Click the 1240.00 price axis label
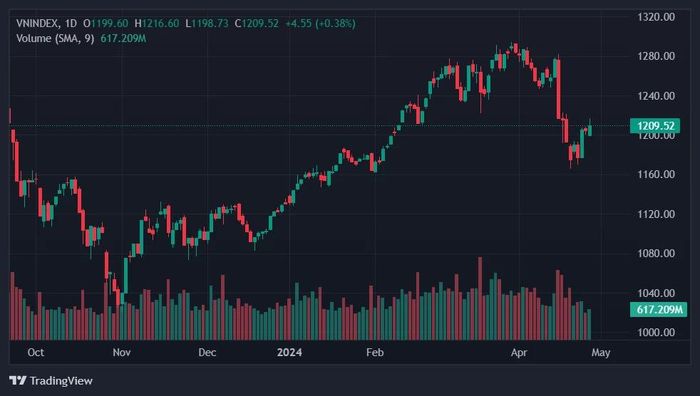This screenshot has width=700, height=396. (656, 96)
